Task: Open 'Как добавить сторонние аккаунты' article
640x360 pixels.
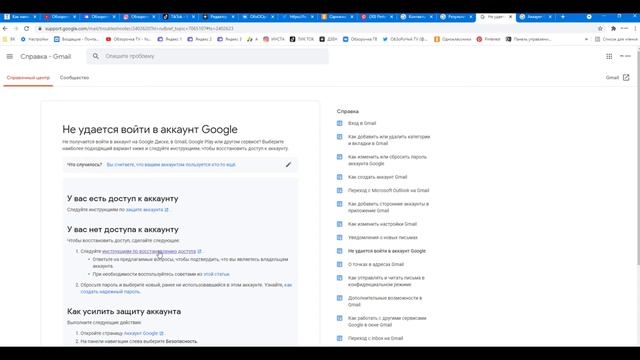Action: tap(388, 207)
